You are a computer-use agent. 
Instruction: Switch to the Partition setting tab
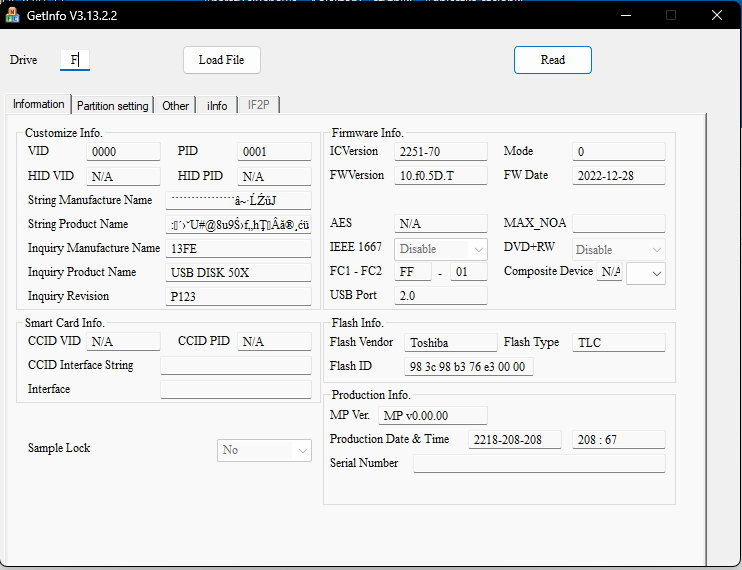pos(113,105)
